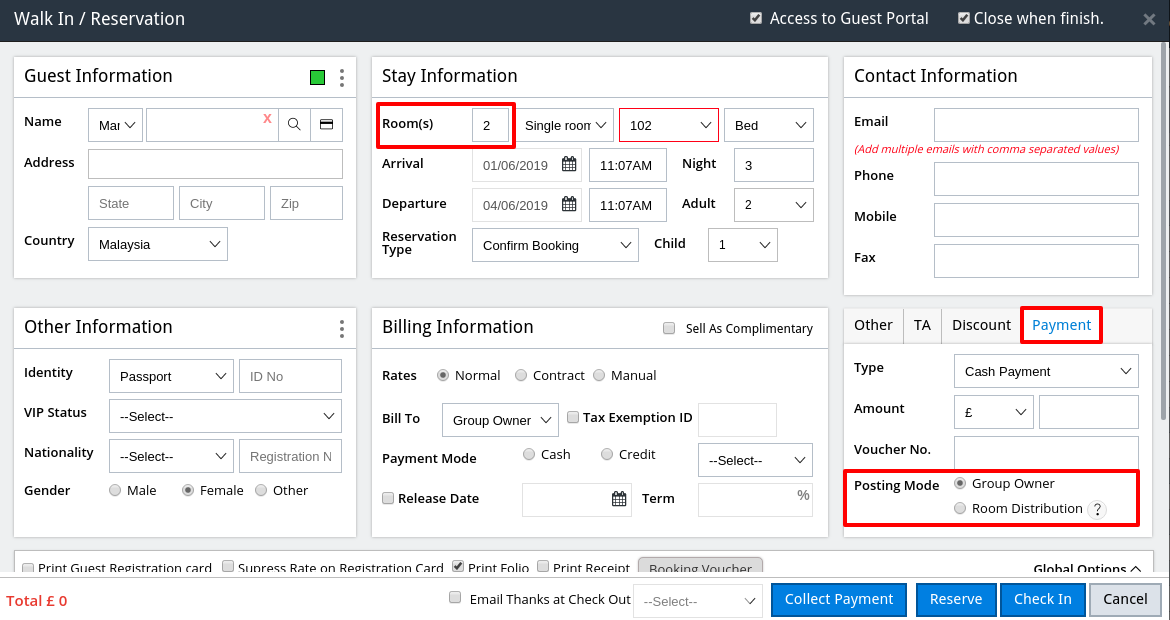Open Other Information three-dot menu

click(342, 328)
